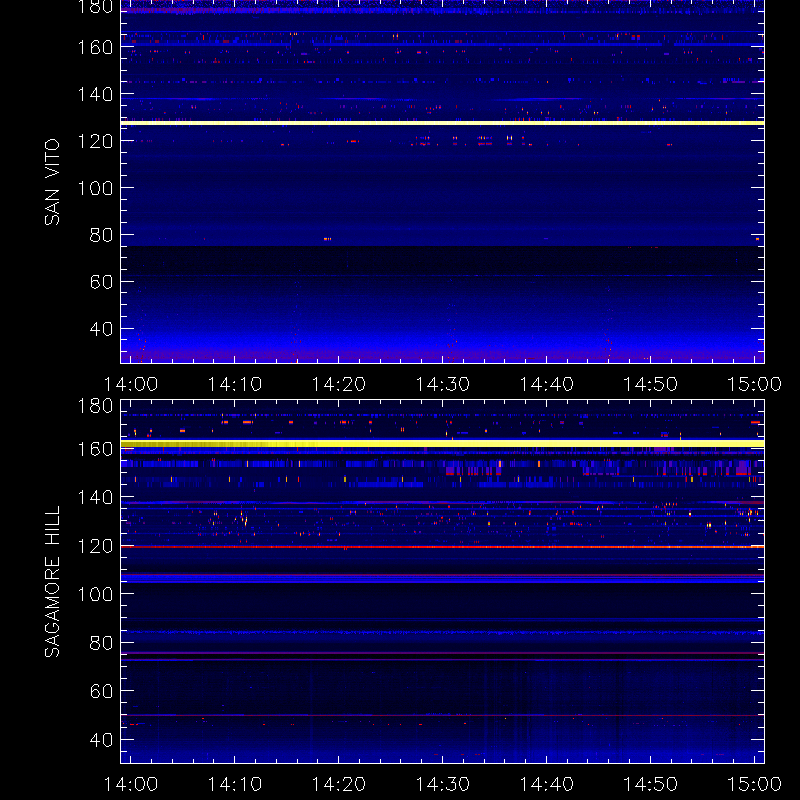The image size is (800, 800).
Task: Click the yellow band near 160 in the Sagamore Hill spectrogram
Action: point(442,444)
